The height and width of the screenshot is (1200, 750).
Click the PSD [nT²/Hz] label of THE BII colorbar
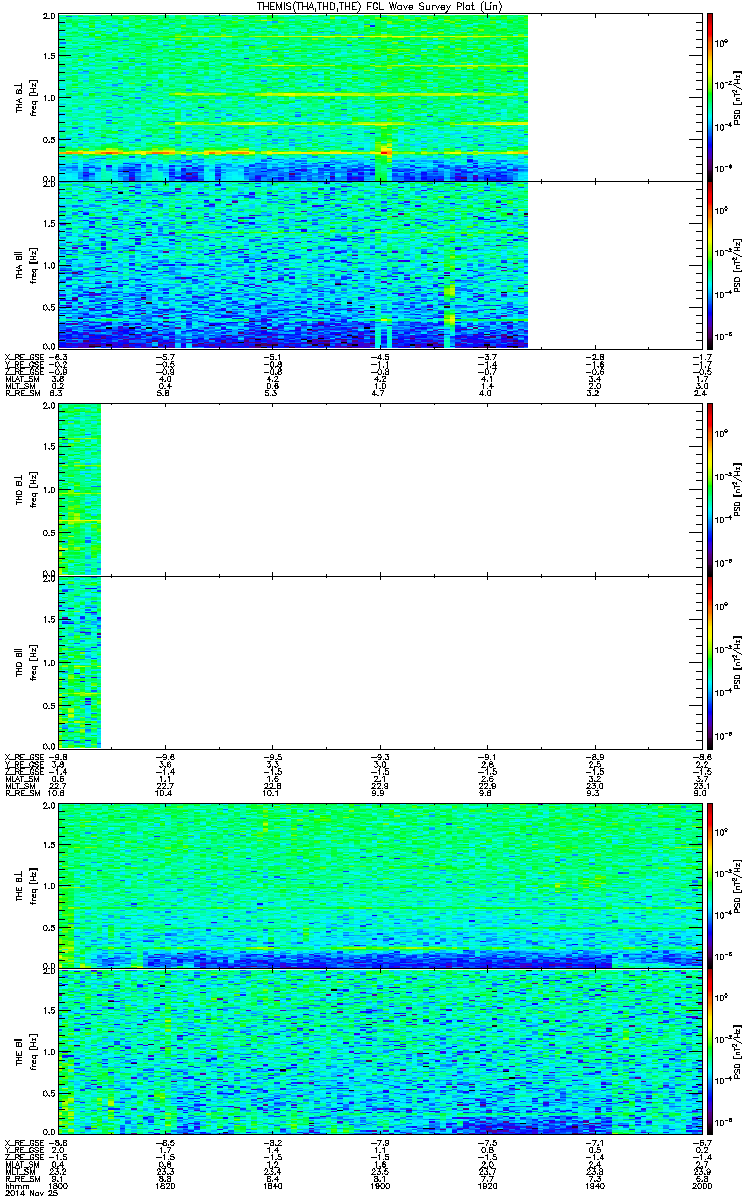click(x=737, y=1052)
